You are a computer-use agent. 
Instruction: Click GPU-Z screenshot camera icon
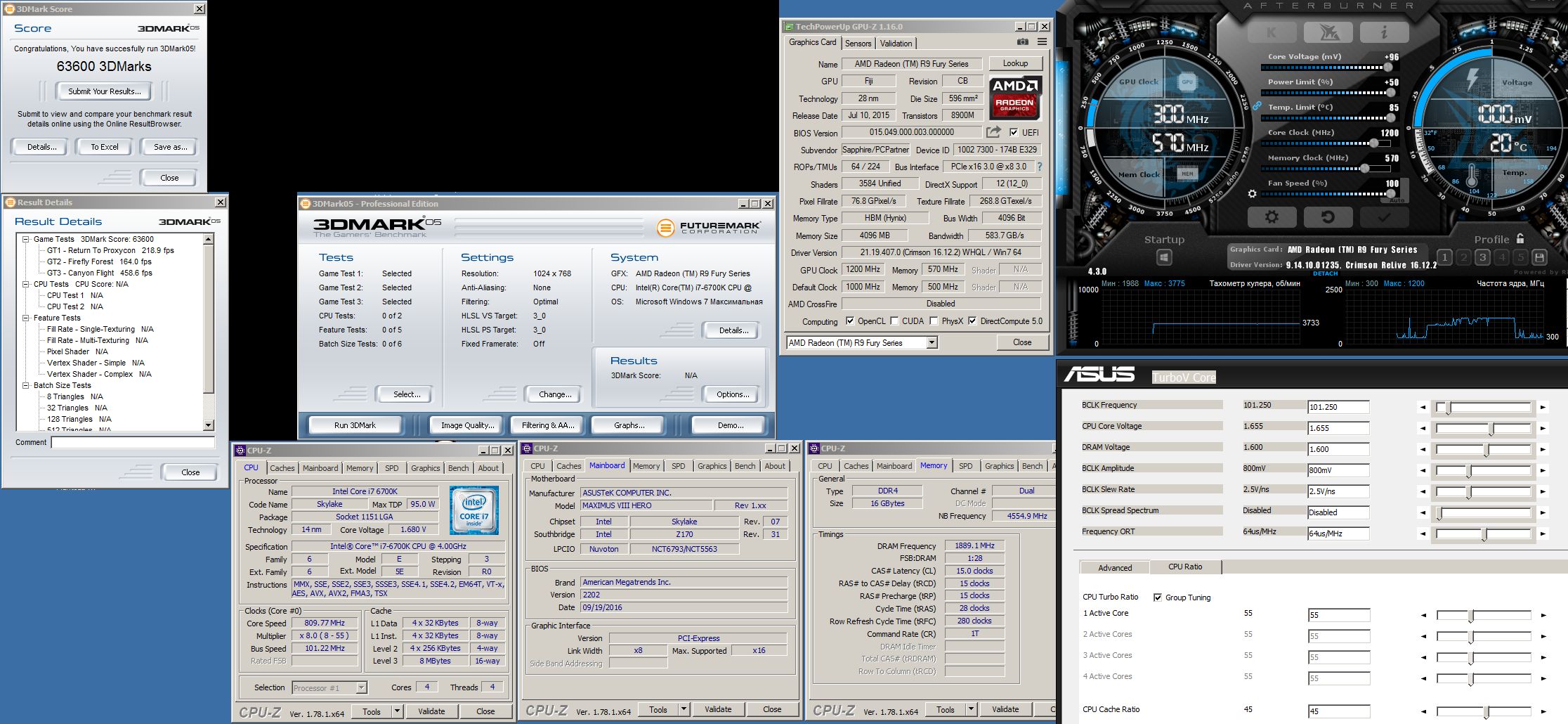coord(1023,42)
